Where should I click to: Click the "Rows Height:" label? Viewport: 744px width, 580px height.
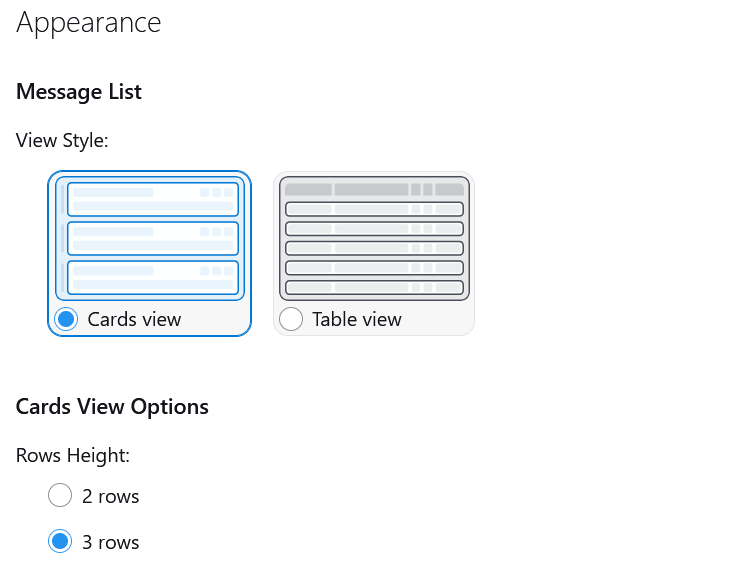coord(73,455)
